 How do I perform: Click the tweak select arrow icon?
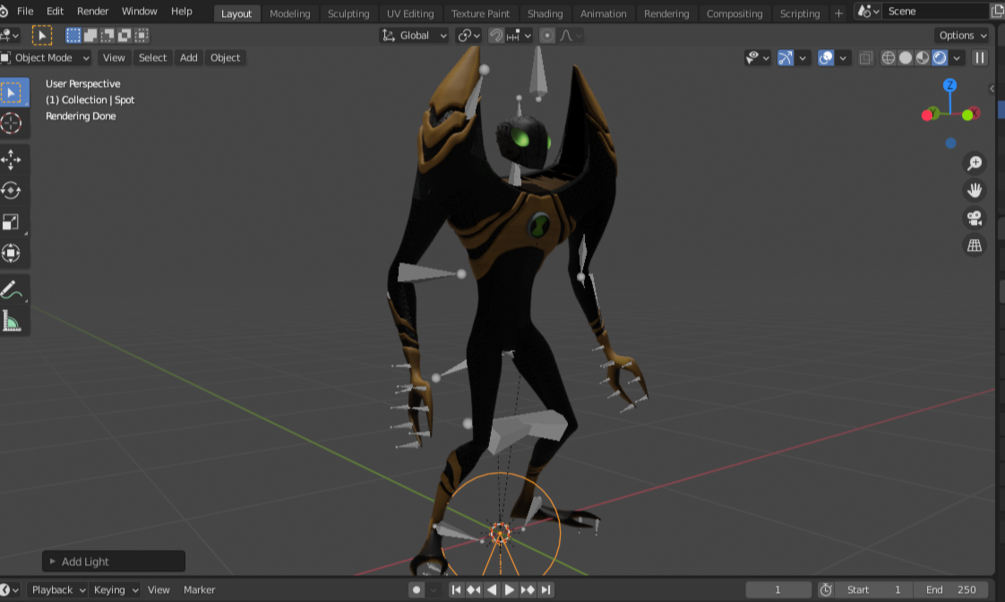[x=42, y=35]
